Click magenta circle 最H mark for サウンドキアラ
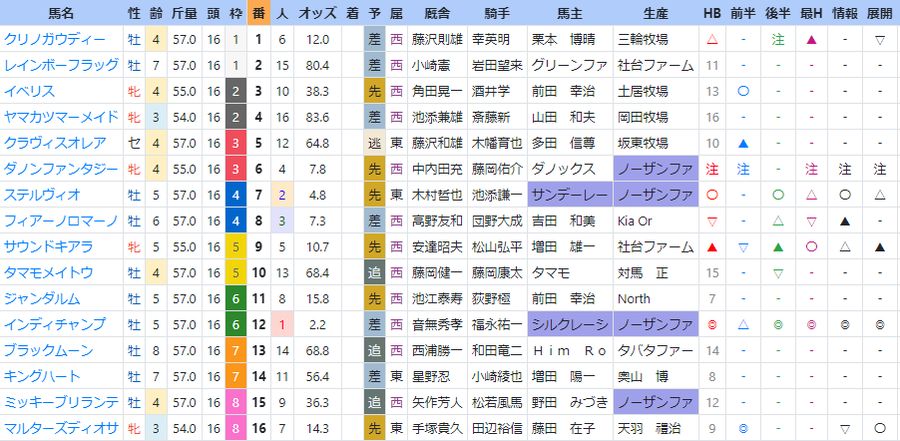This screenshot has width=900, height=441. 811,246
